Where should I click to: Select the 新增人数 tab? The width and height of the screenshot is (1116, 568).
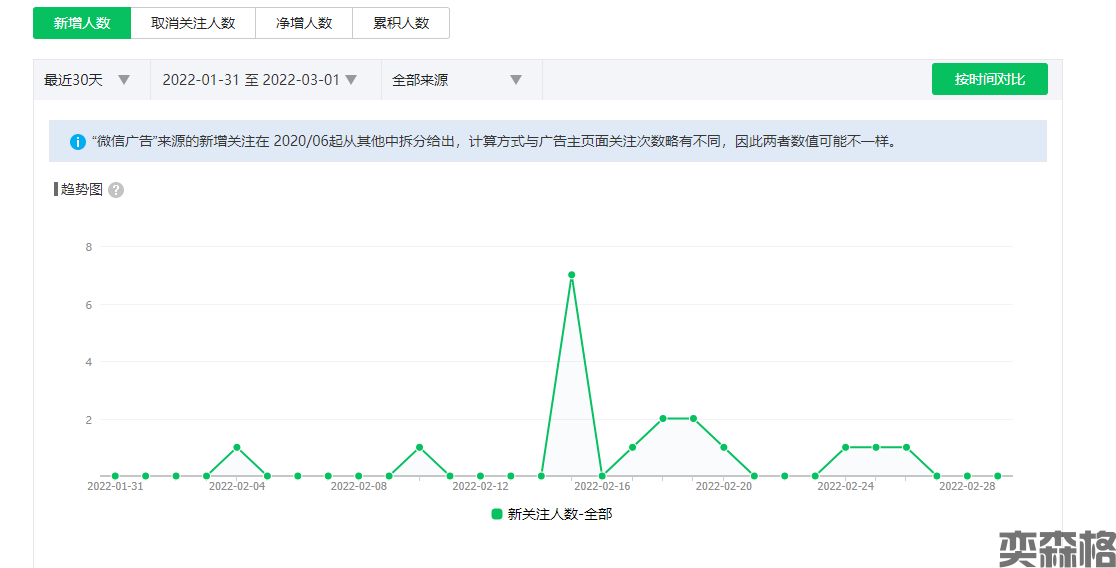pyautogui.click(x=82, y=23)
